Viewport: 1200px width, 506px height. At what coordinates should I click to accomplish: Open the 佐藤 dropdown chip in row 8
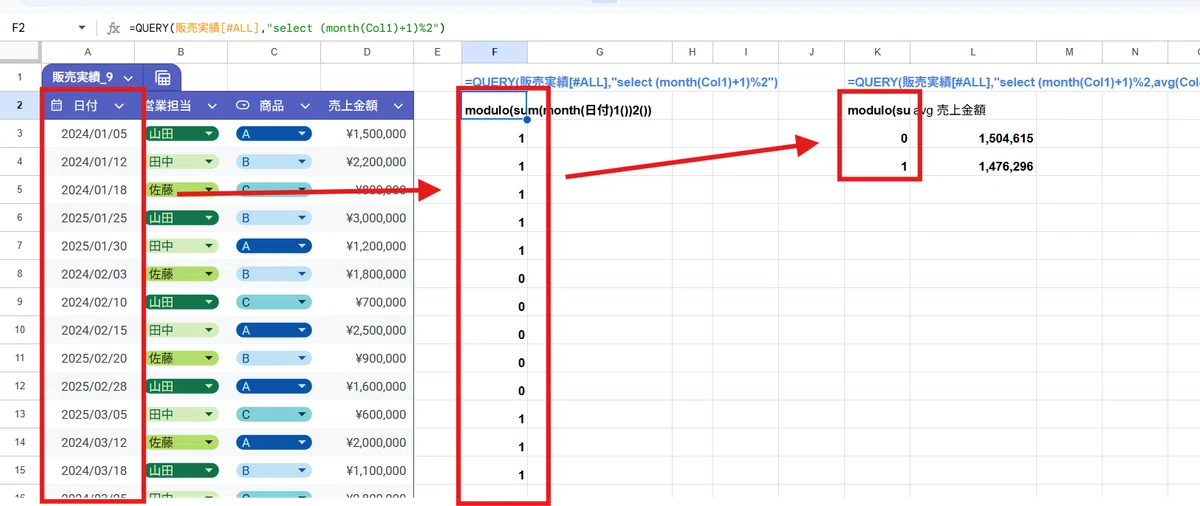pyautogui.click(x=182, y=273)
